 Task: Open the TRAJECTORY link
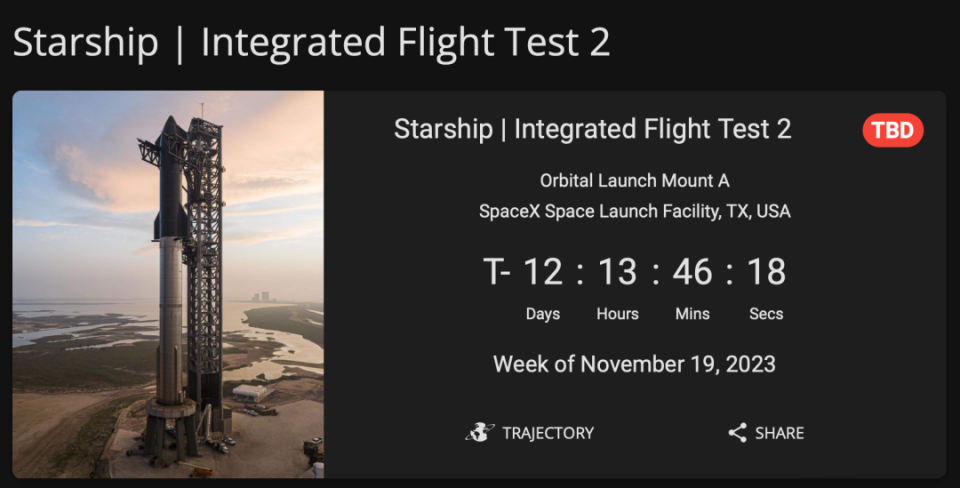pyautogui.click(x=547, y=433)
